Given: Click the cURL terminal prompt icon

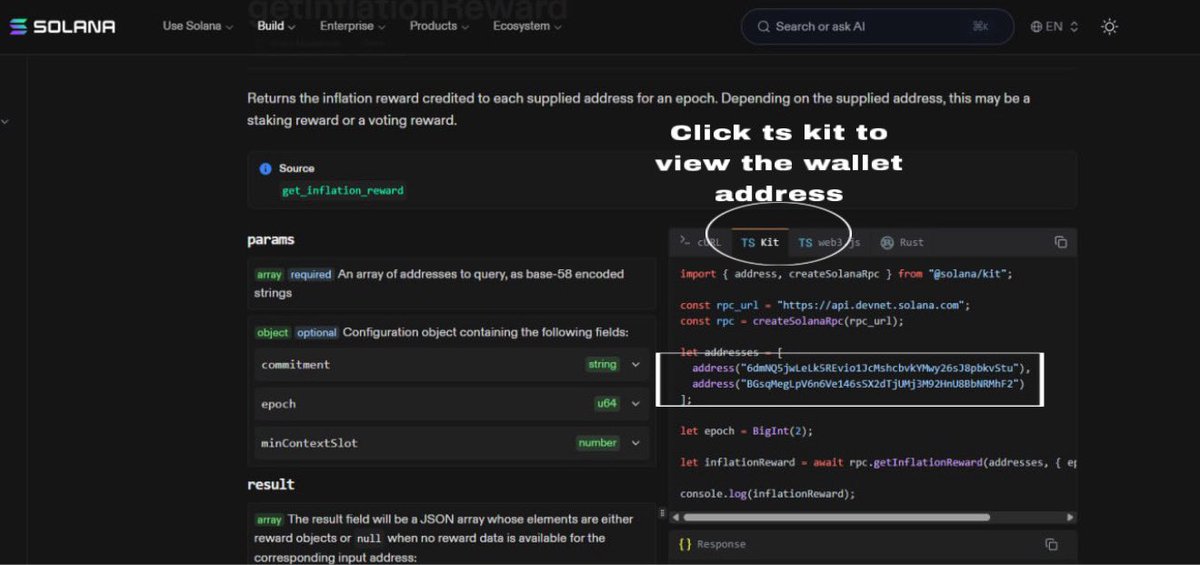Looking at the screenshot, I should [x=684, y=241].
